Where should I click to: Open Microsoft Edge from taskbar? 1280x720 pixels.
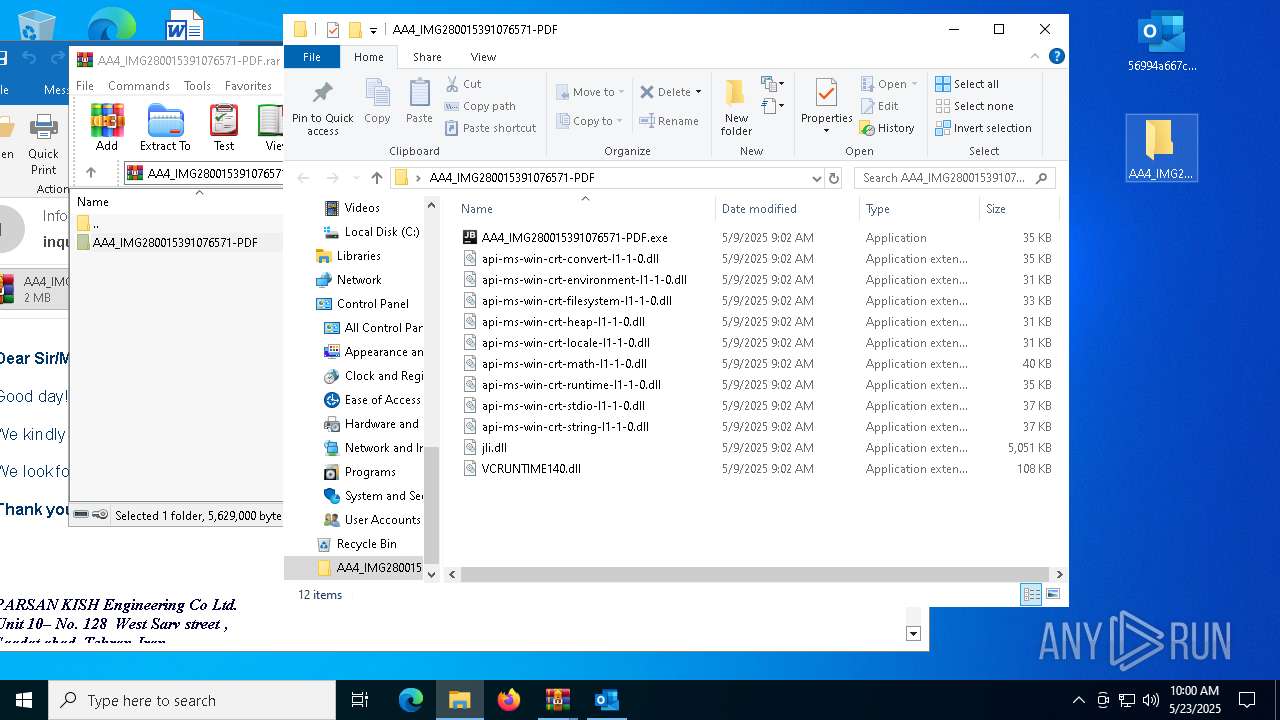click(411, 700)
